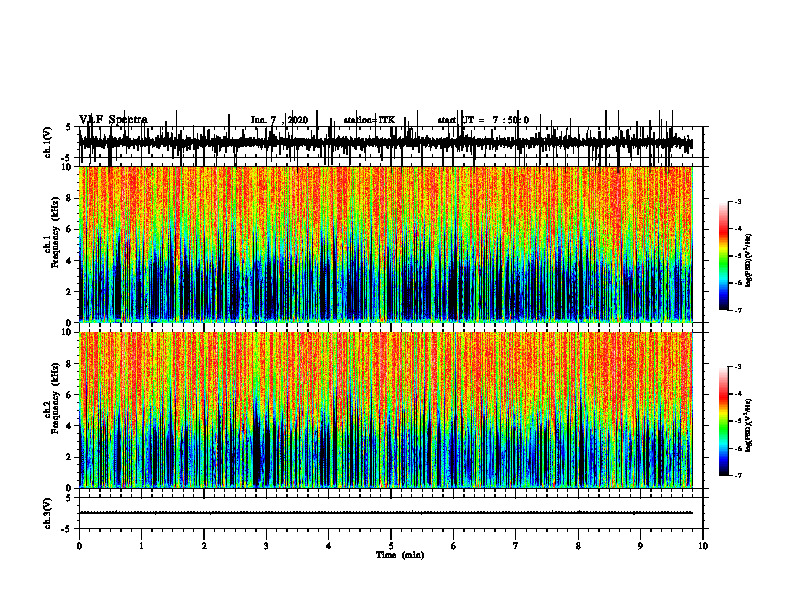Click the ch.1 frequency spectrogram panel

(385, 244)
